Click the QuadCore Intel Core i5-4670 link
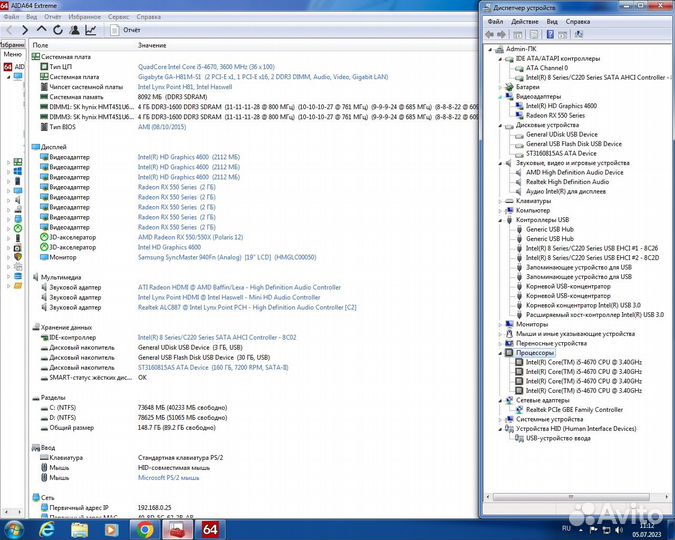This screenshot has height=540, width=675. pyautogui.click(x=206, y=67)
